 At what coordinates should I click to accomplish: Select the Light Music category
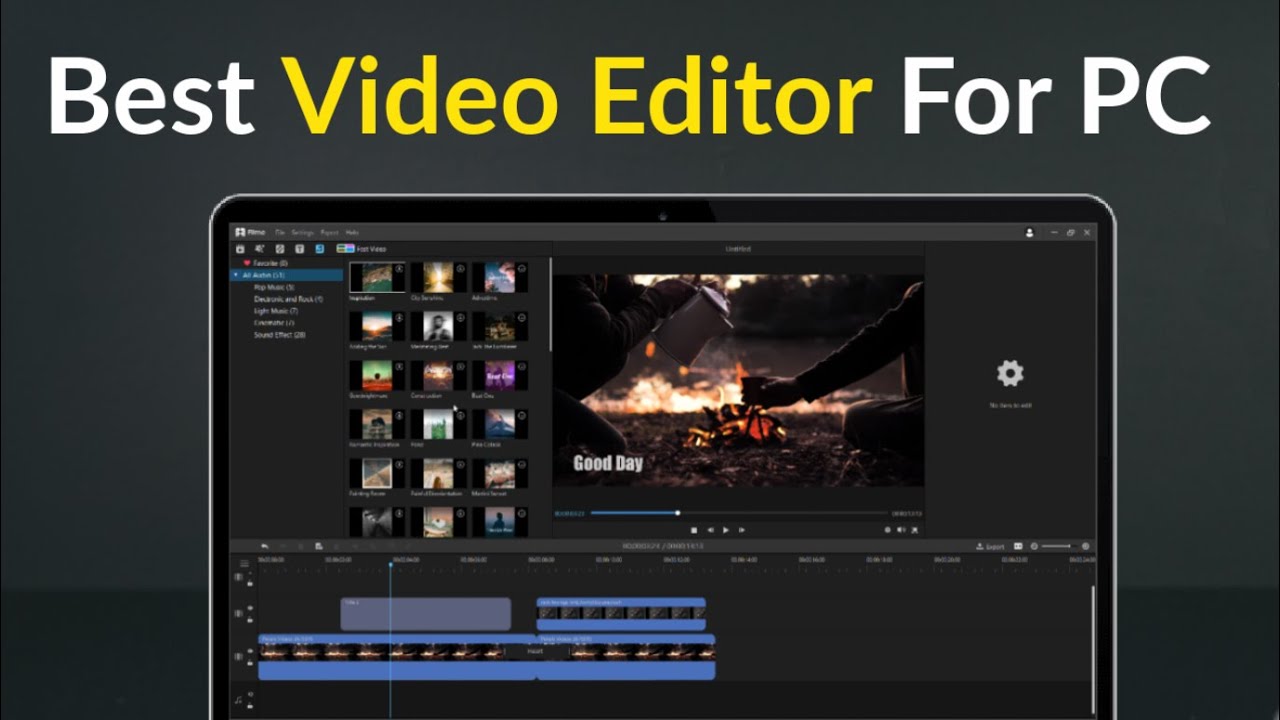coord(276,311)
